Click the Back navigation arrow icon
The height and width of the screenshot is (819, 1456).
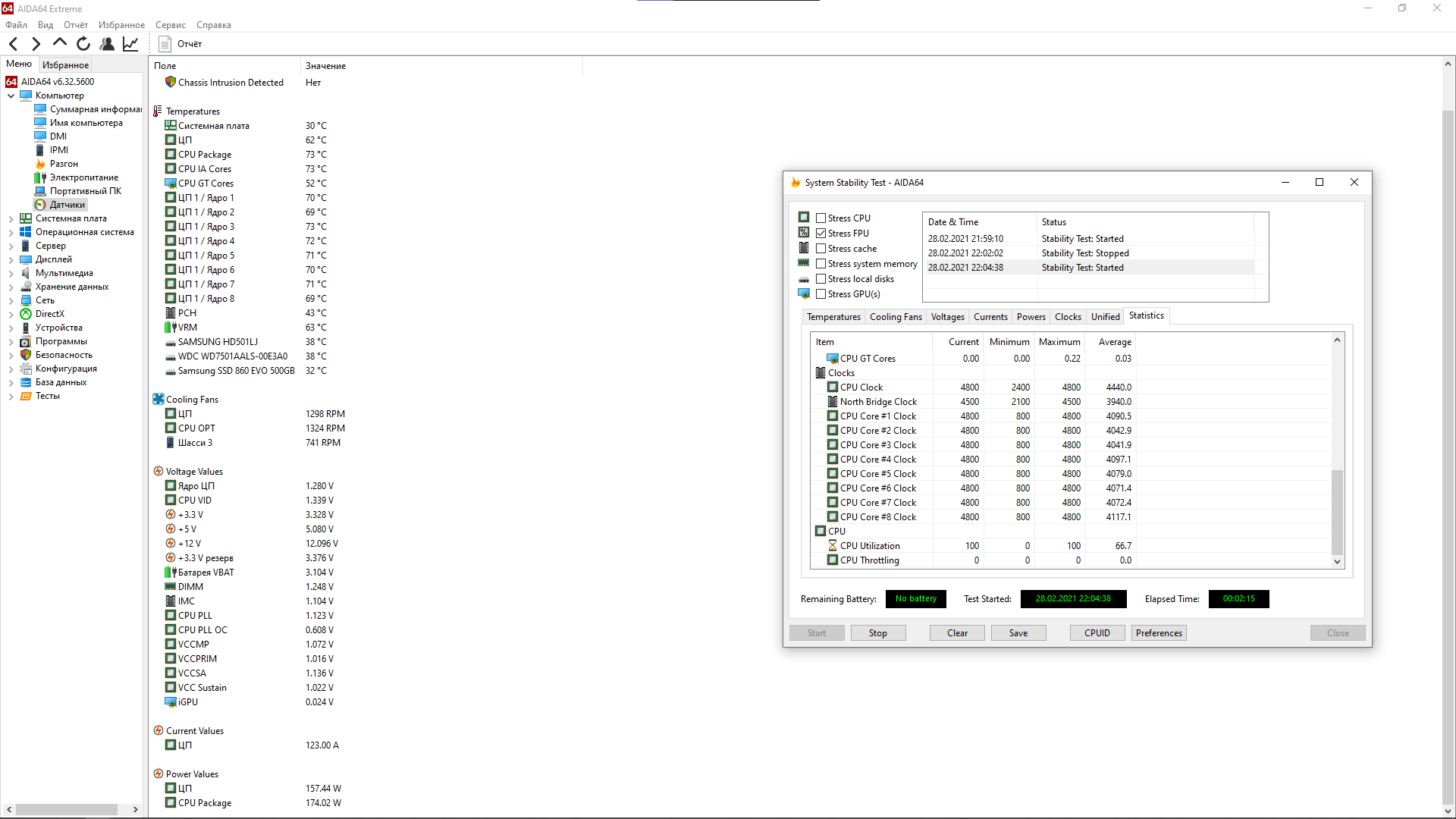click(x=13, y=44)
